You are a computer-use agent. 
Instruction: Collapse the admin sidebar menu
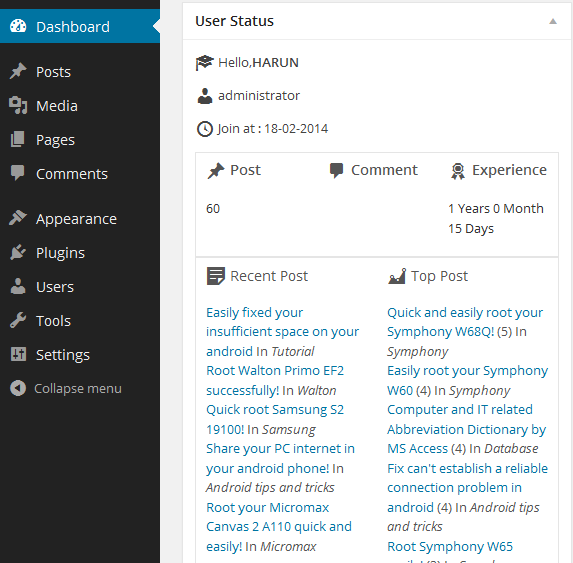(x=66, y=388)
